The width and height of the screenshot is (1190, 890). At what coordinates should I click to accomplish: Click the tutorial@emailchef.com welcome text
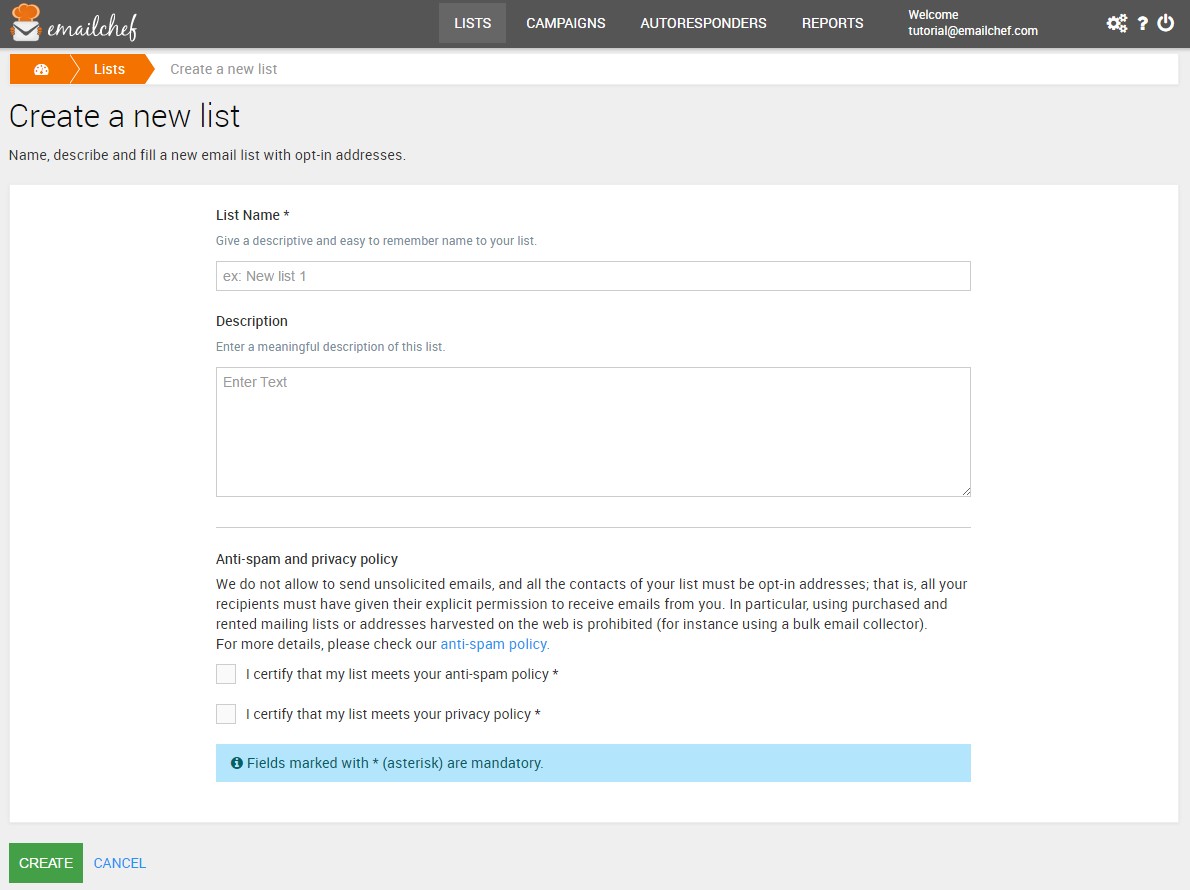tap(972, 31)
